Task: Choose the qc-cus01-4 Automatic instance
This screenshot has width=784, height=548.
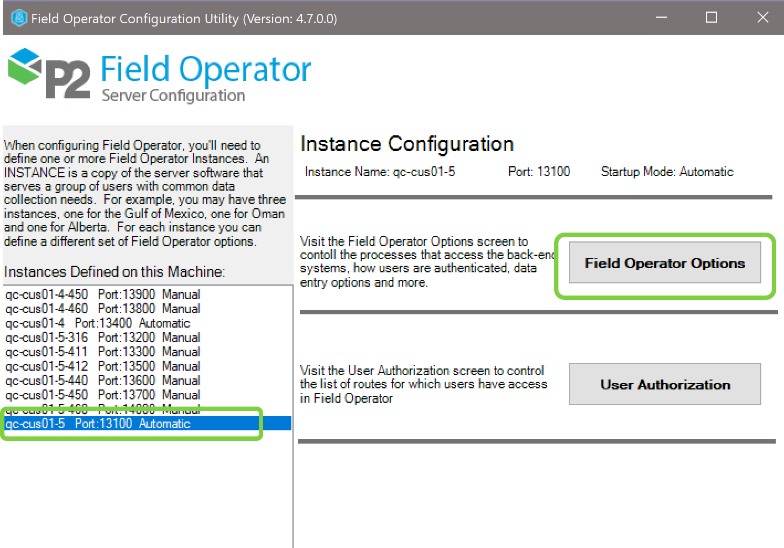Action: click(97, 323)
